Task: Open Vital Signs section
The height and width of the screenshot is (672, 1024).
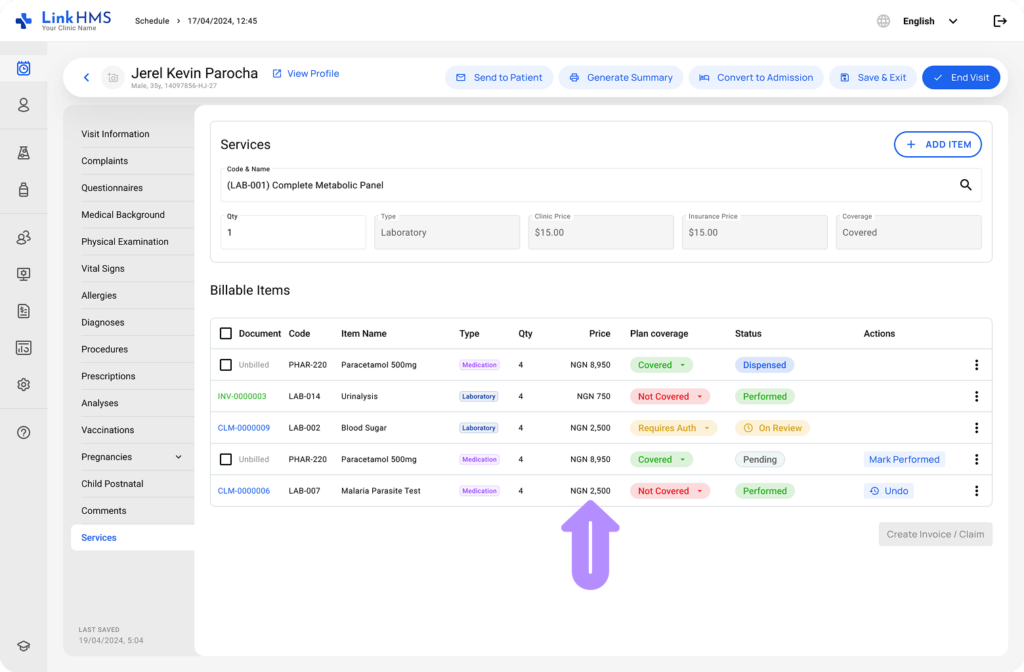Action: [103, 268]
